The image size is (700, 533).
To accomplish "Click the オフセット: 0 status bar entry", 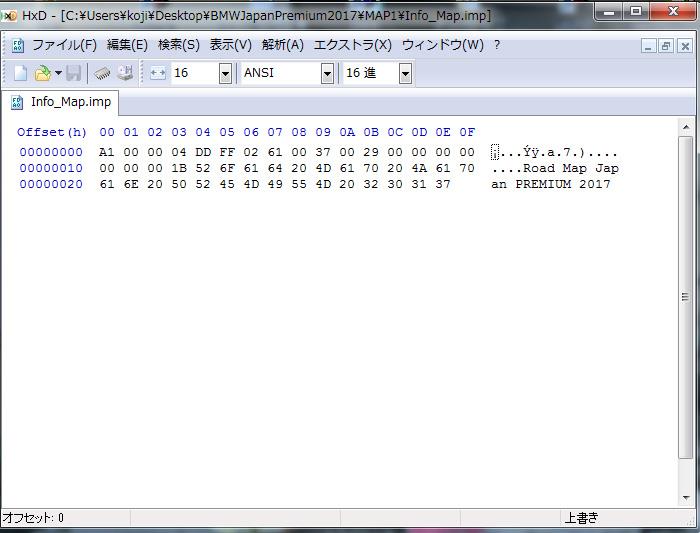I will click(33, 518).
